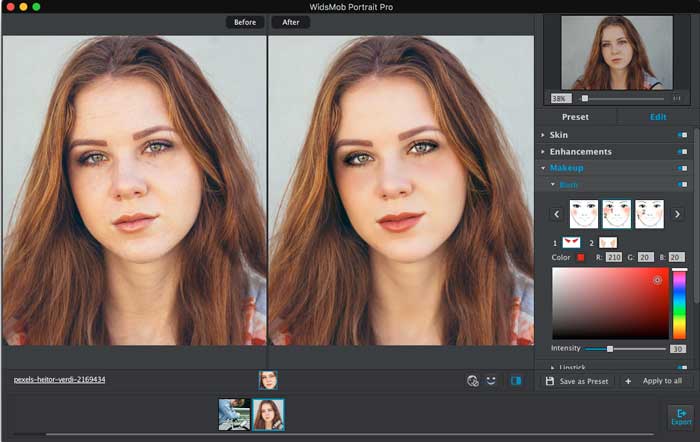Screen dimensions: 700x442
Task: Click the pexels-heitor-verdi-2169434 file name
Action: (x=59, y=379)
